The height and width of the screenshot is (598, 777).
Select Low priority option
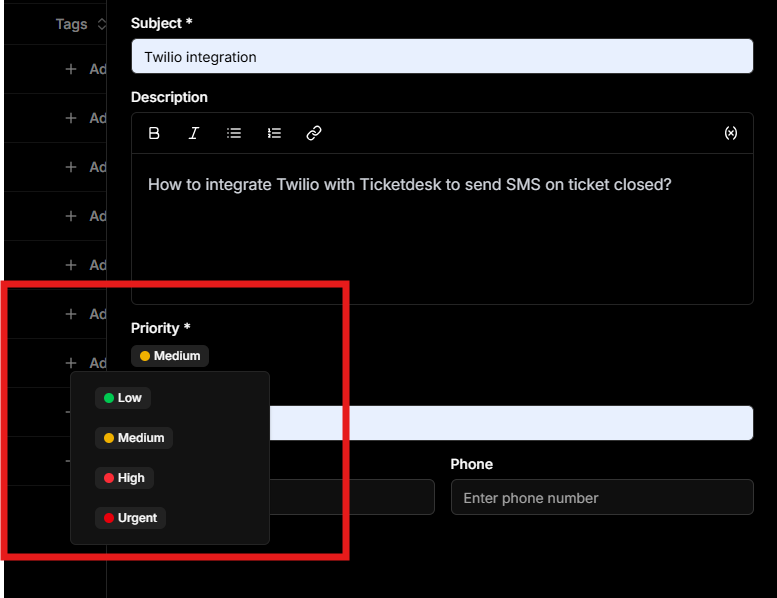pyautogui.click(x=123, y=398)
